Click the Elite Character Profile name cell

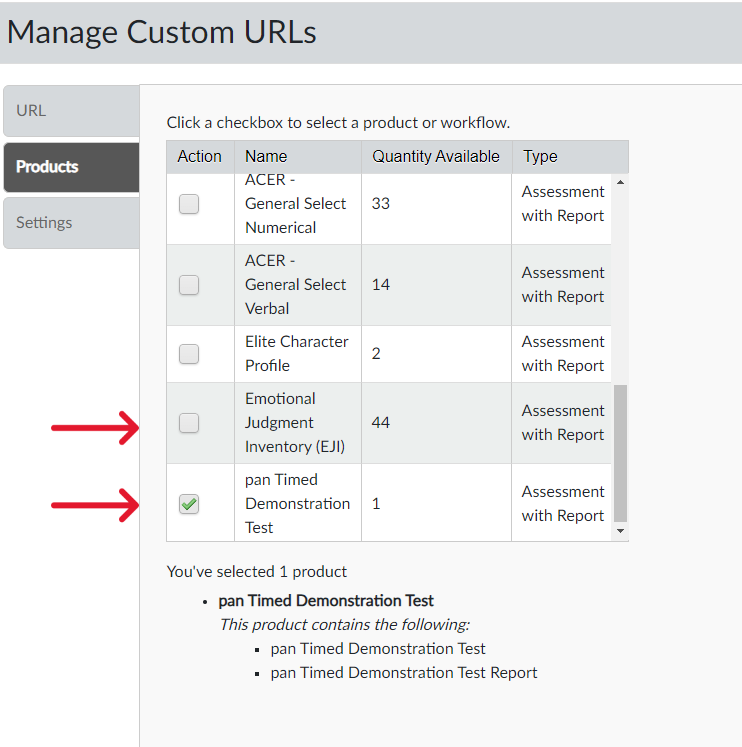297,354
